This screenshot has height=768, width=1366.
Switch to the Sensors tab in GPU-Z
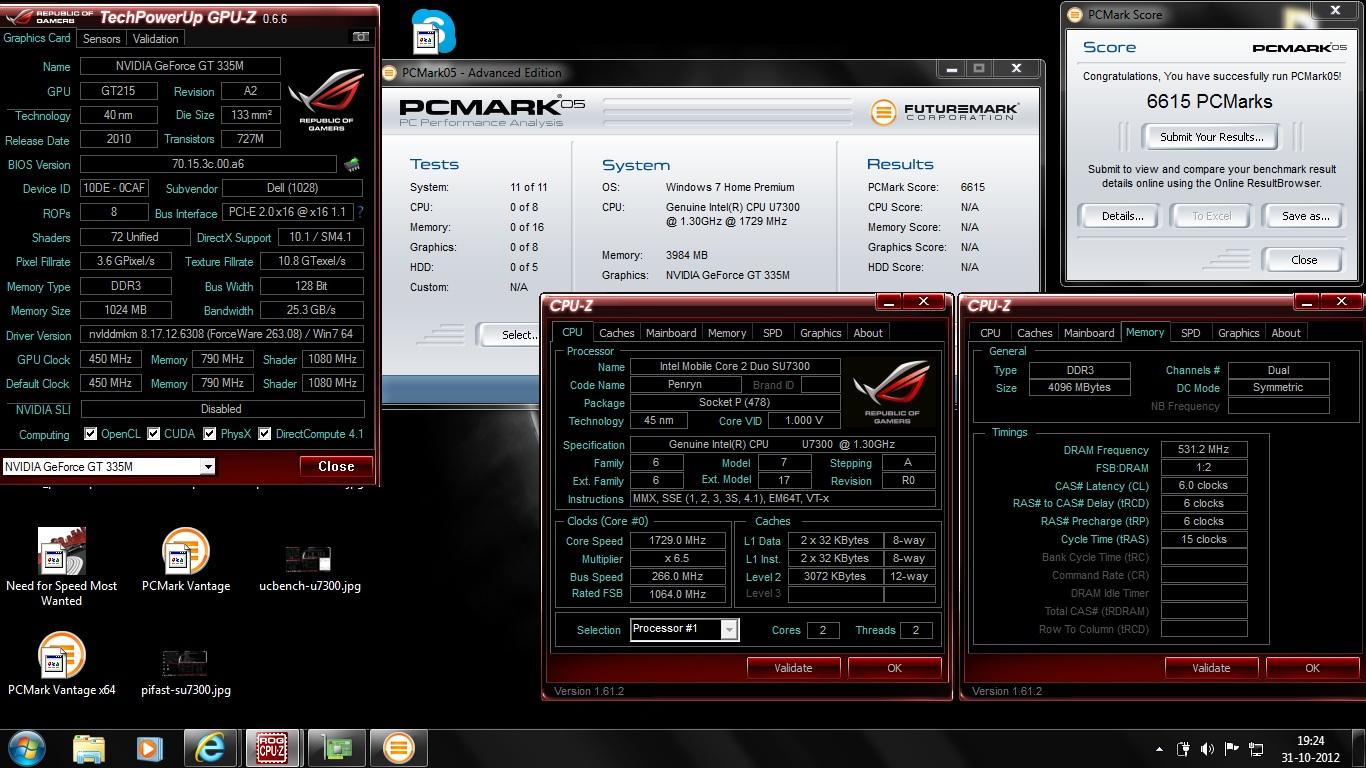click(x=101, y=38)
